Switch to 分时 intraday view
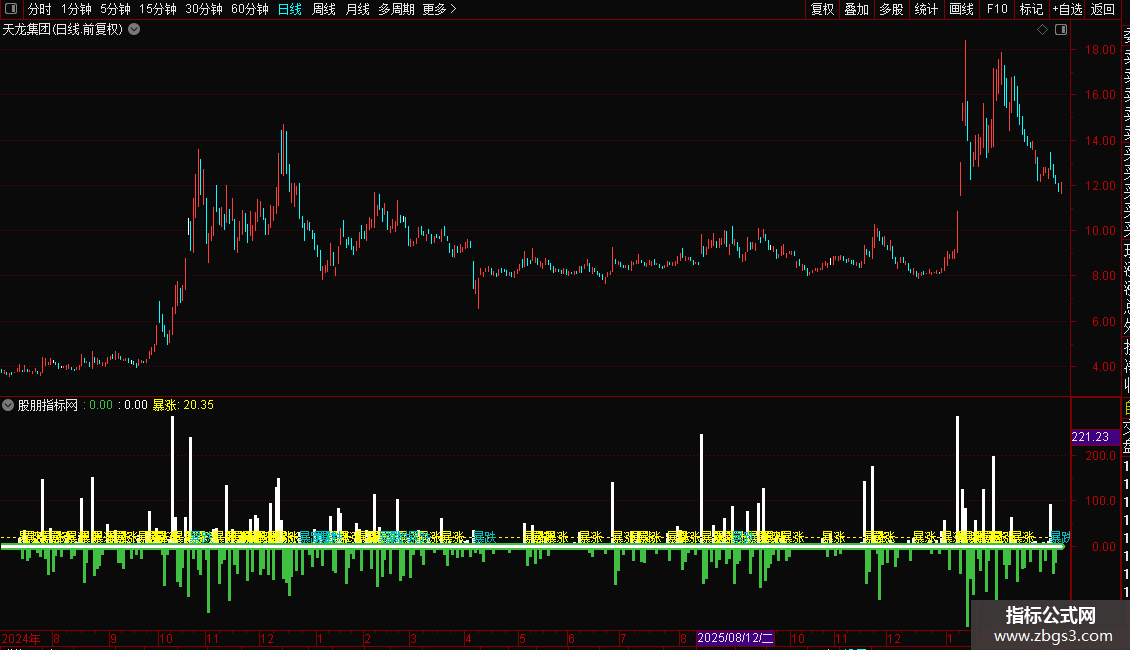Screen dimensions: 1130x650 [x=40, y=9]
